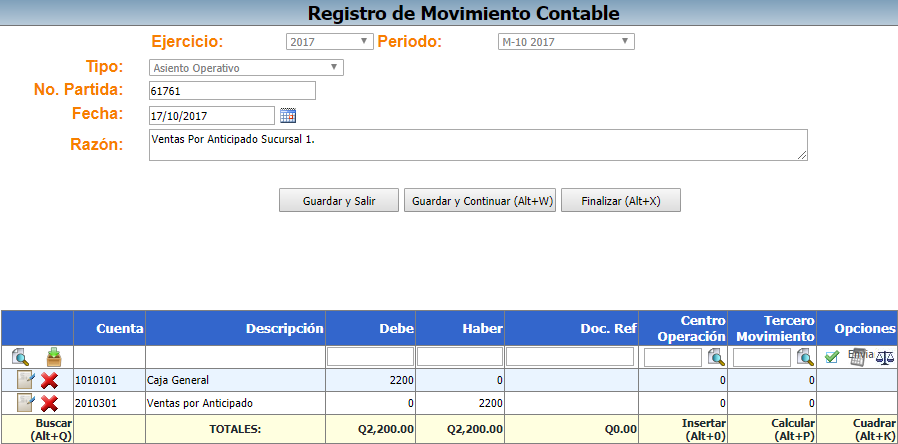Delete the Caja General row
This screenshot has width=898, height=444.
pos(49,380)
